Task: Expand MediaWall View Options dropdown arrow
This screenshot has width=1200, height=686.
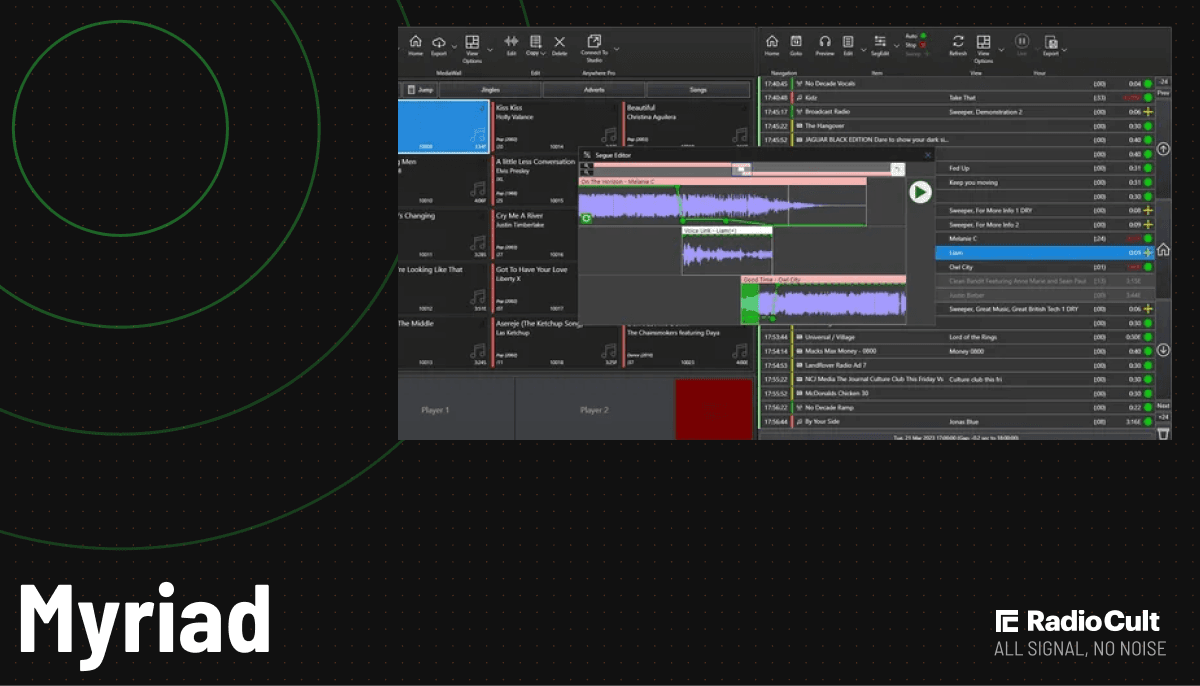Action: [490, 49]
